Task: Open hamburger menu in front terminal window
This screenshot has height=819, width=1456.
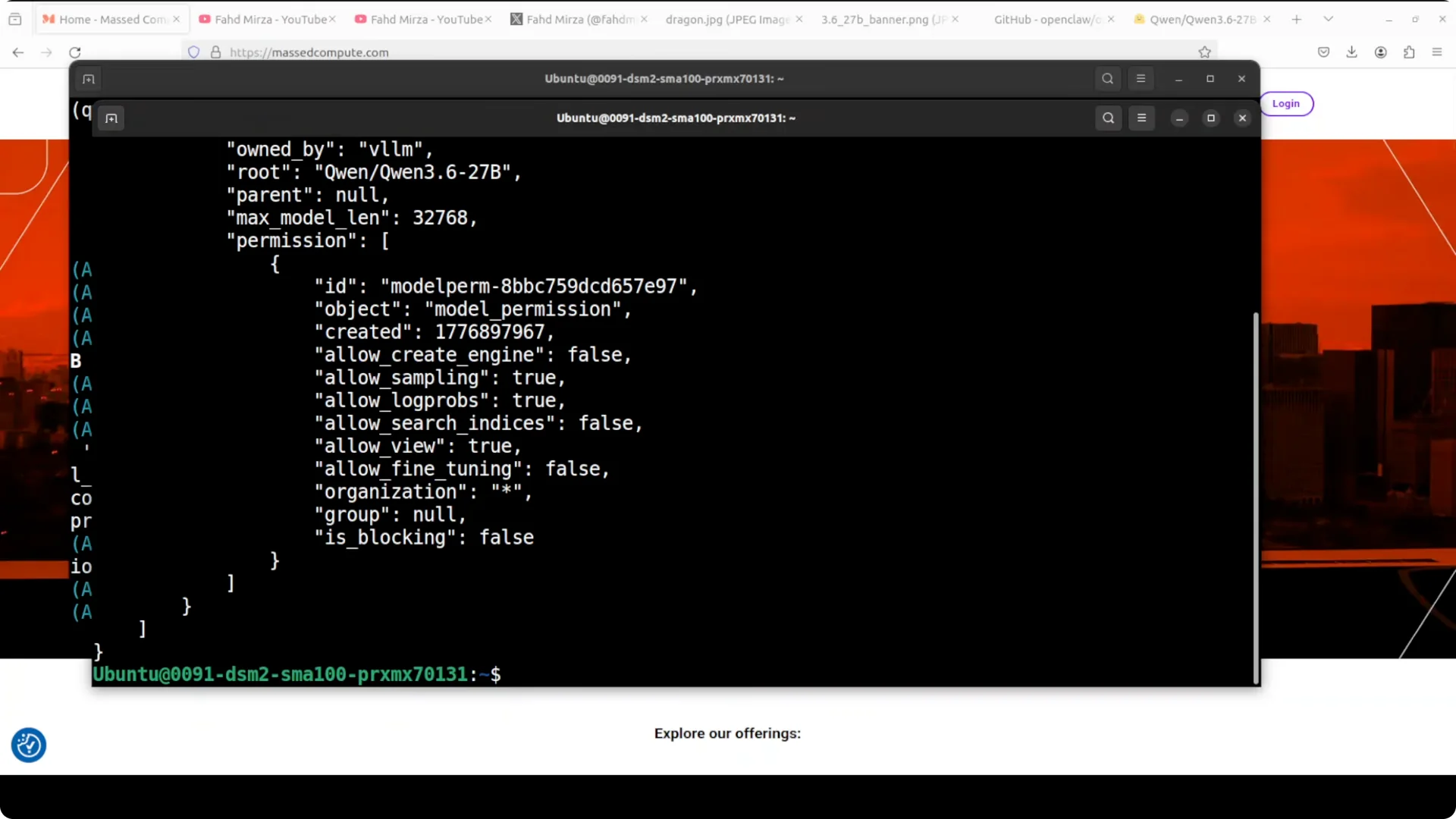Action: pyautogui.click(x=1141, y=118)
